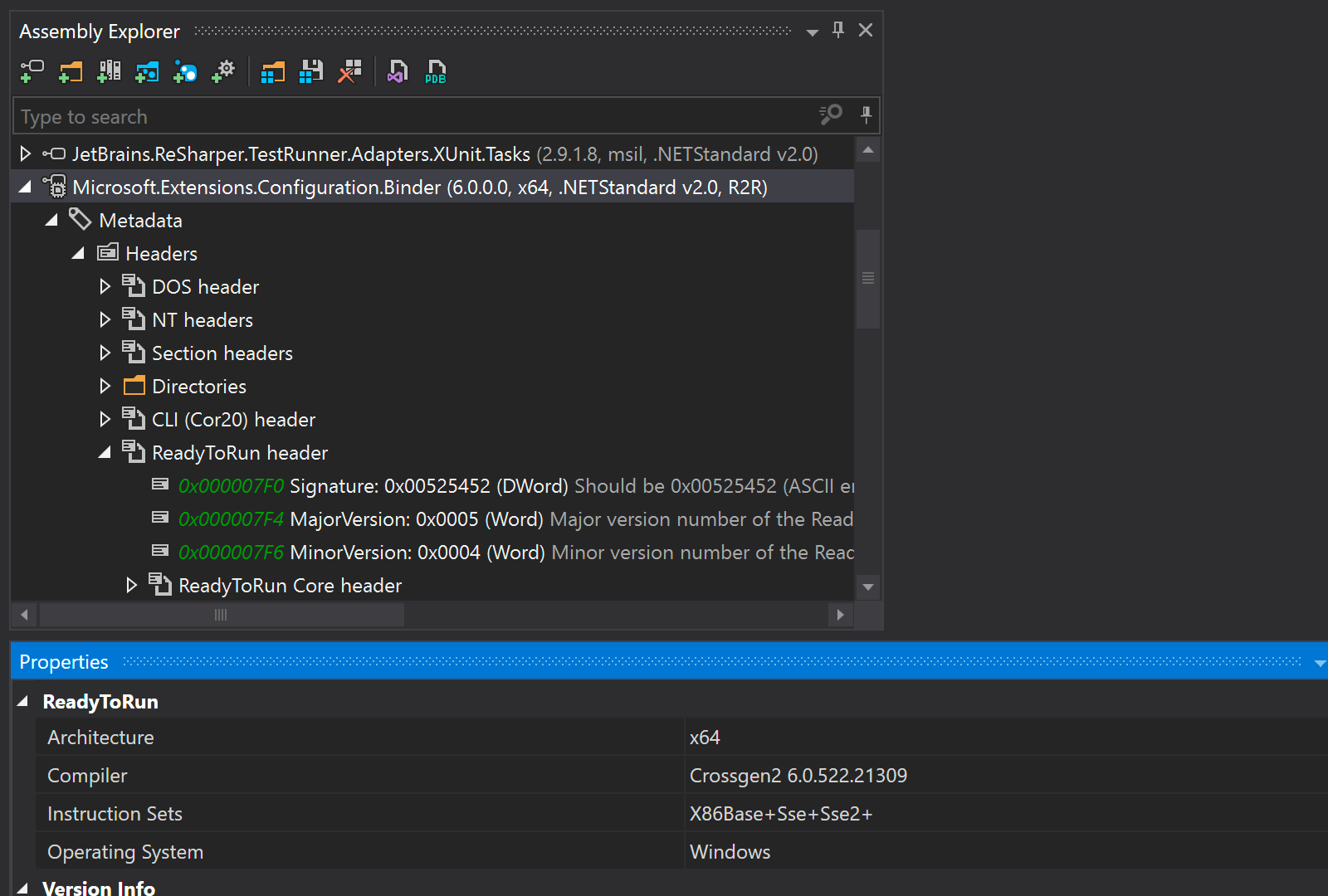Screen dimensions: 1328x896
Task: Click the Metadata tag icon
Action: 80,219
